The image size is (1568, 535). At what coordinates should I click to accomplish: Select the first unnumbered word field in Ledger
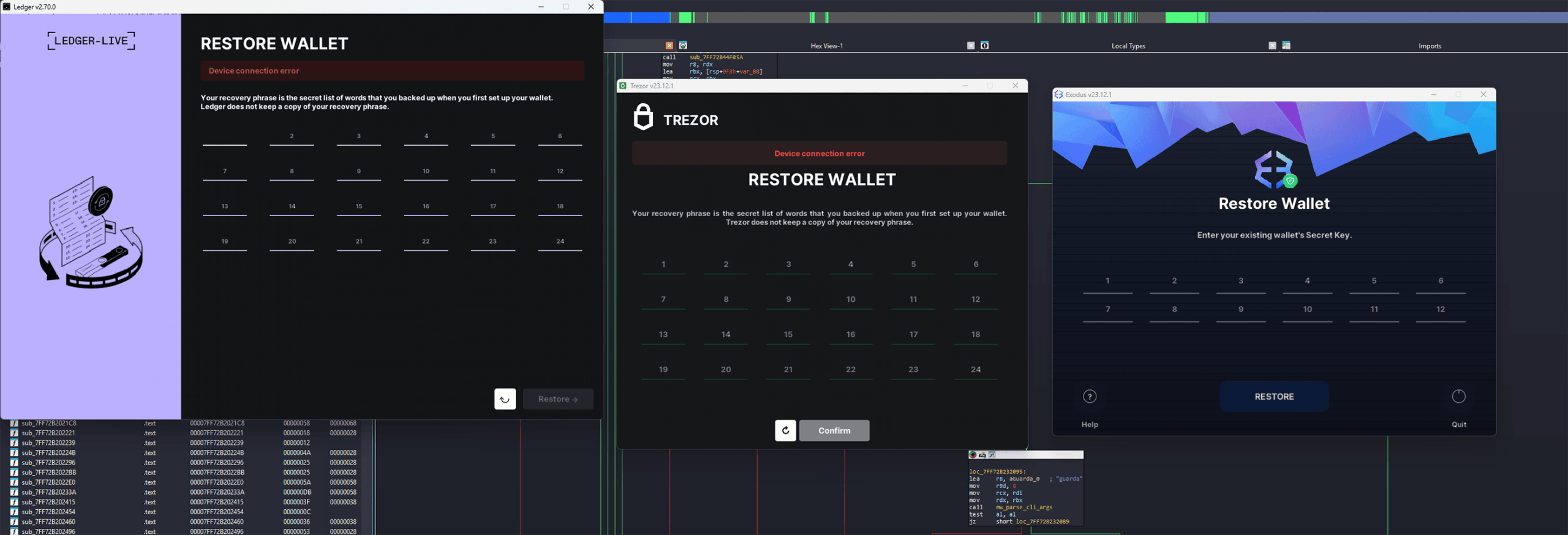click(x=225, y=138)
